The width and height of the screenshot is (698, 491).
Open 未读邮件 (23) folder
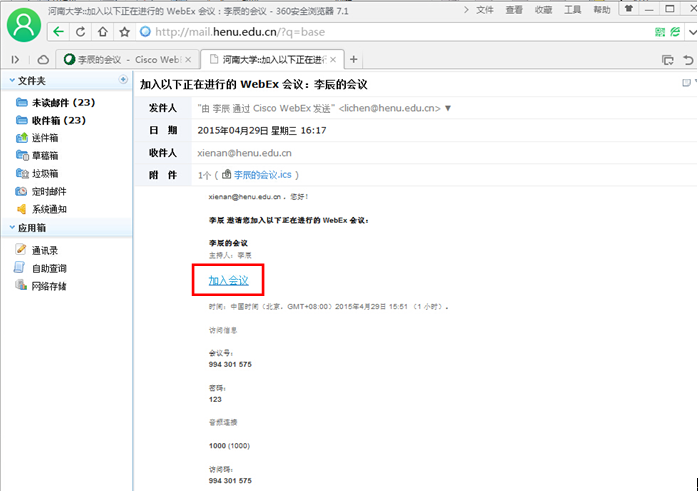[x=63, y=103]
